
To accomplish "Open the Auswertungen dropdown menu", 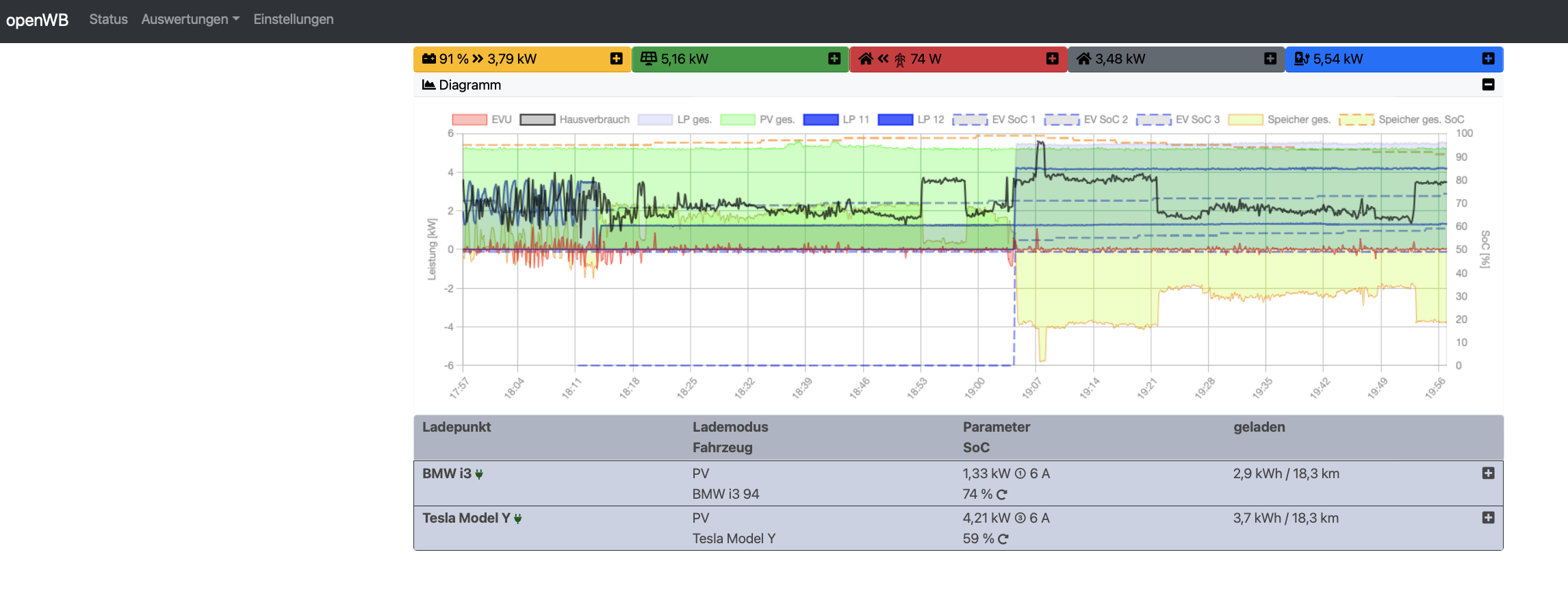I will [x=190, y=19].
